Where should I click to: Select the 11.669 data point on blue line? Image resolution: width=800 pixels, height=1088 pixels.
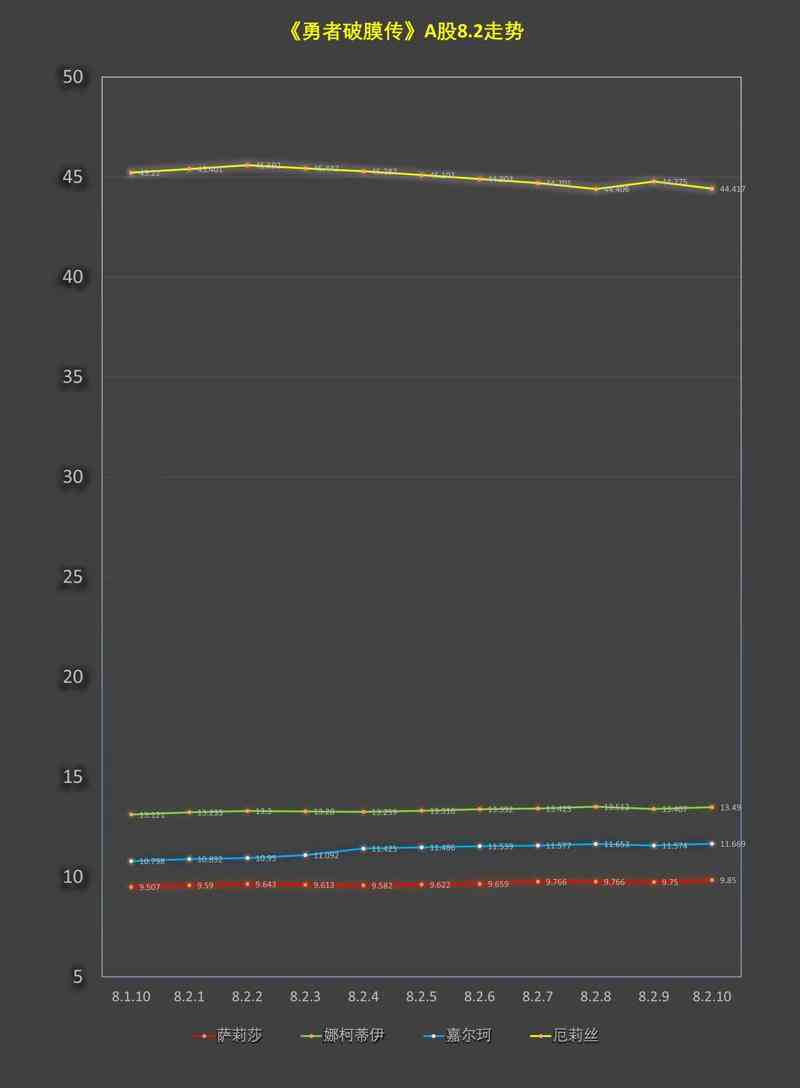711,844
